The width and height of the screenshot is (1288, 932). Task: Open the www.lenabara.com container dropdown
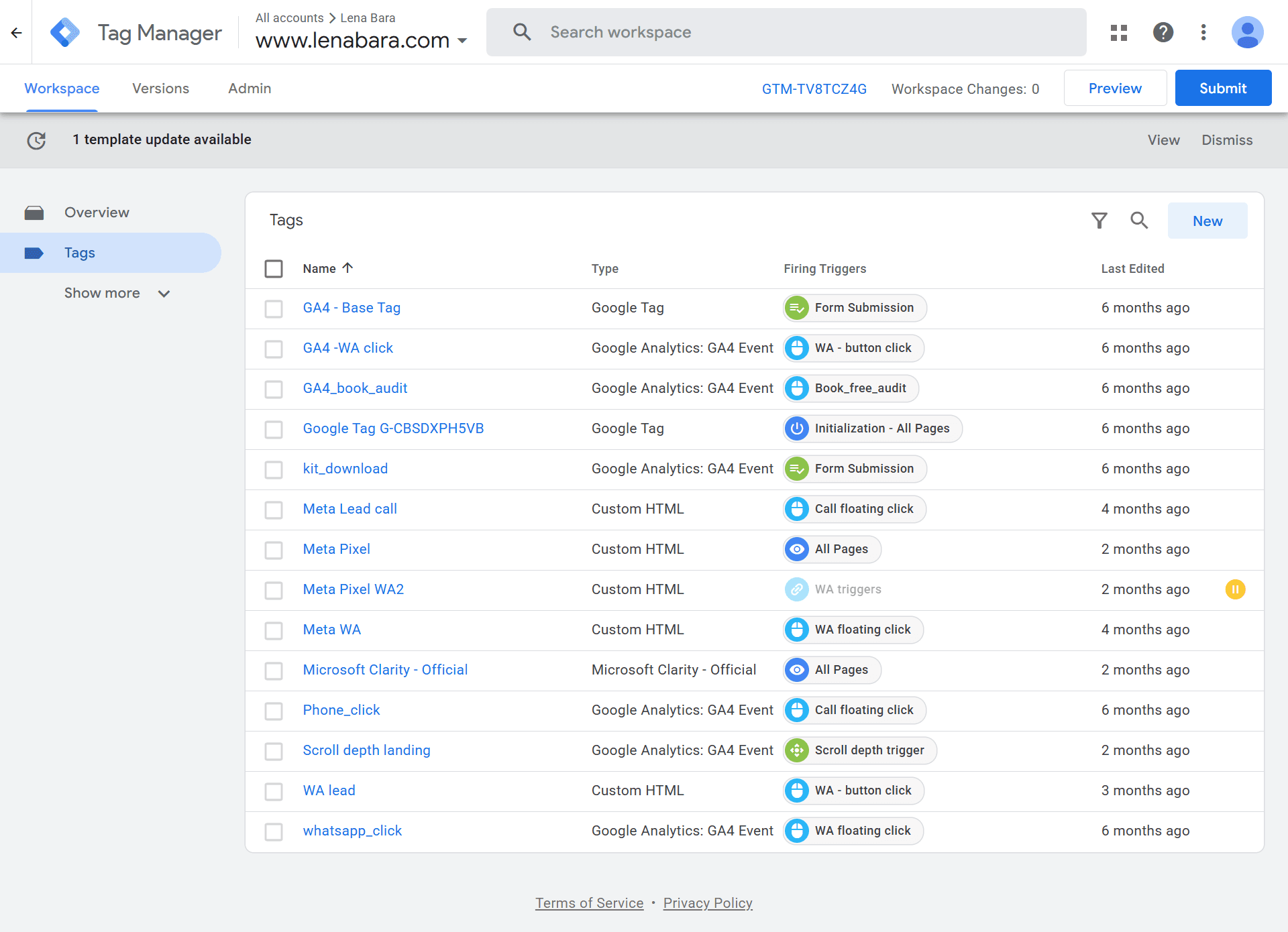(x=362, y=40)
